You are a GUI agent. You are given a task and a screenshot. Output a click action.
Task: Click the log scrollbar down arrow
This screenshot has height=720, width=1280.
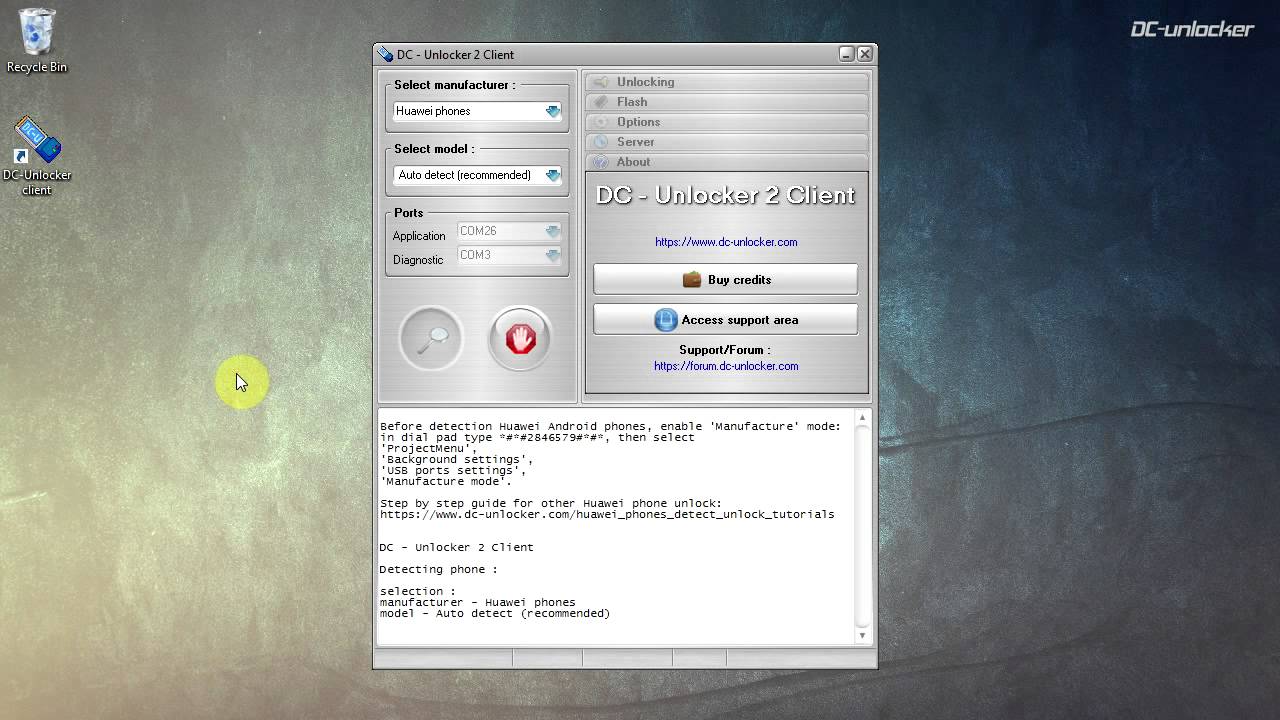coord(862,636)
